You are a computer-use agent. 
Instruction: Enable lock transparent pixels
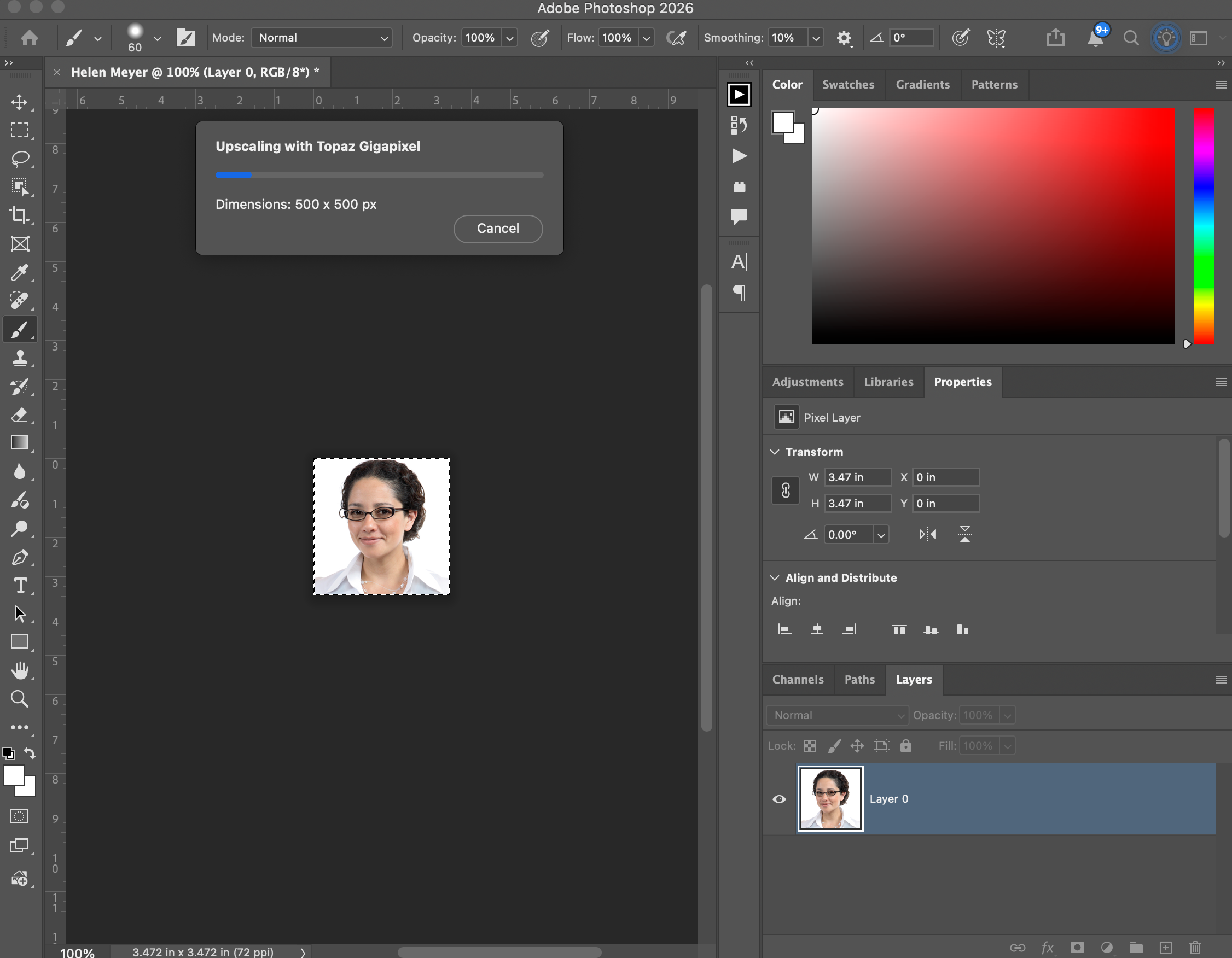[810, 745]
